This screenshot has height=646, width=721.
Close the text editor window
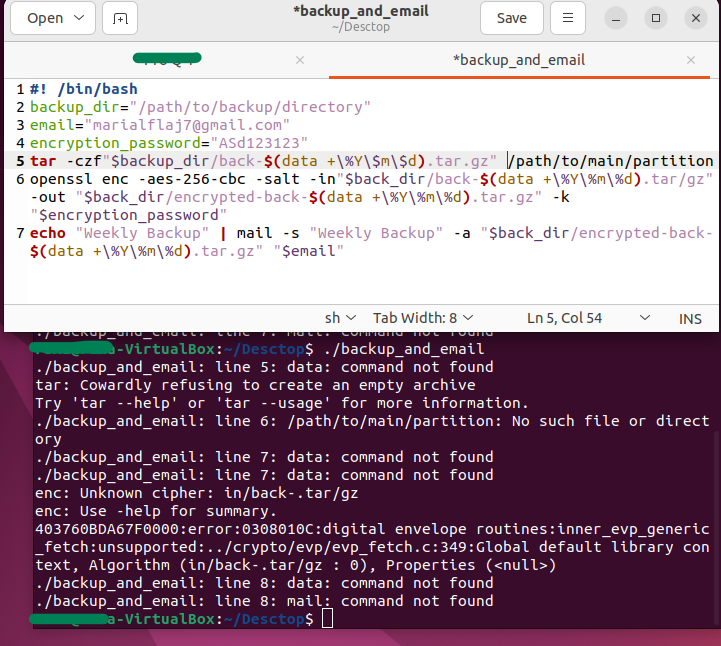(x=696, y=18)
